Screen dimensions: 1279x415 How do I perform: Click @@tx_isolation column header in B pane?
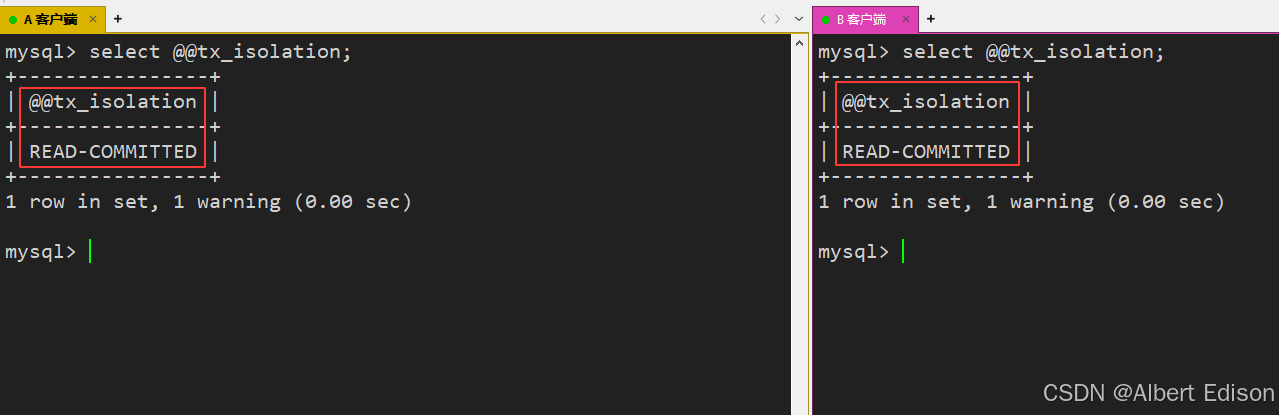point(926,102)
